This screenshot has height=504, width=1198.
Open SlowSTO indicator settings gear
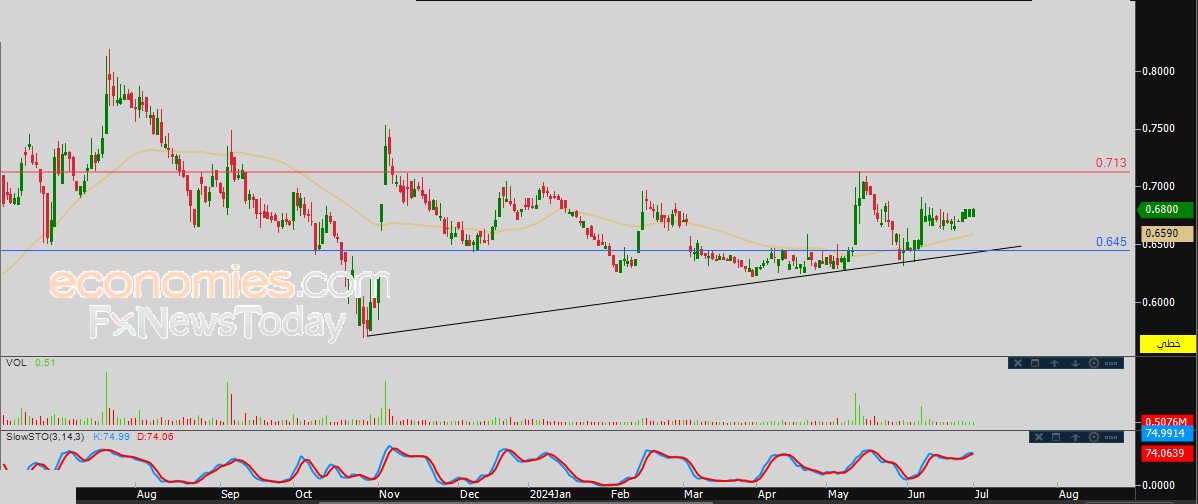click(x=1093, y=437)
